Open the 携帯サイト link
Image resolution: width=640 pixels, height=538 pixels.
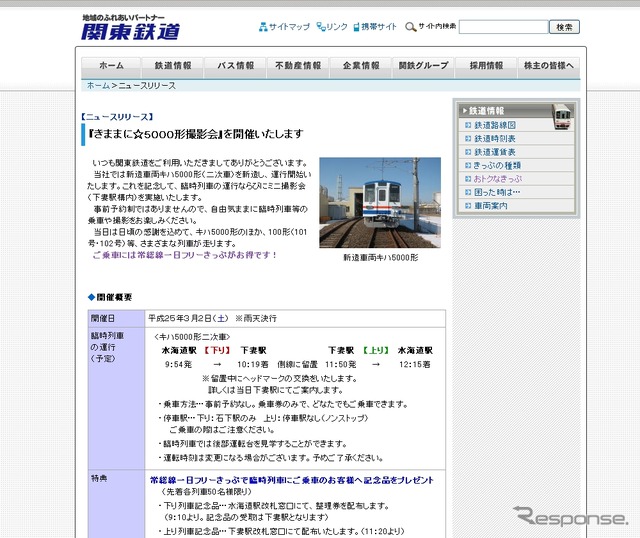pyautogui.click(x=379, y=27)
